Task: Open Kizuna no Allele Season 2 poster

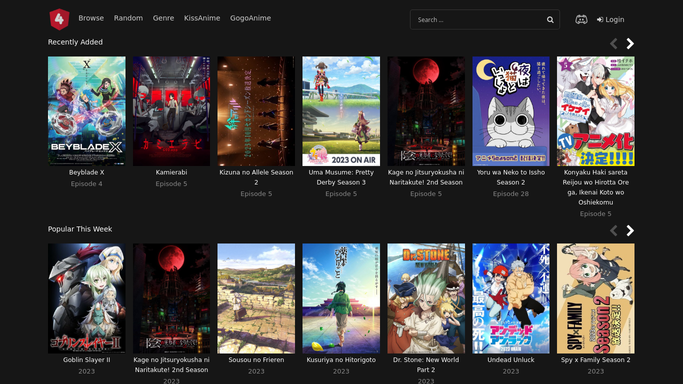Action: tap(256, 111)
